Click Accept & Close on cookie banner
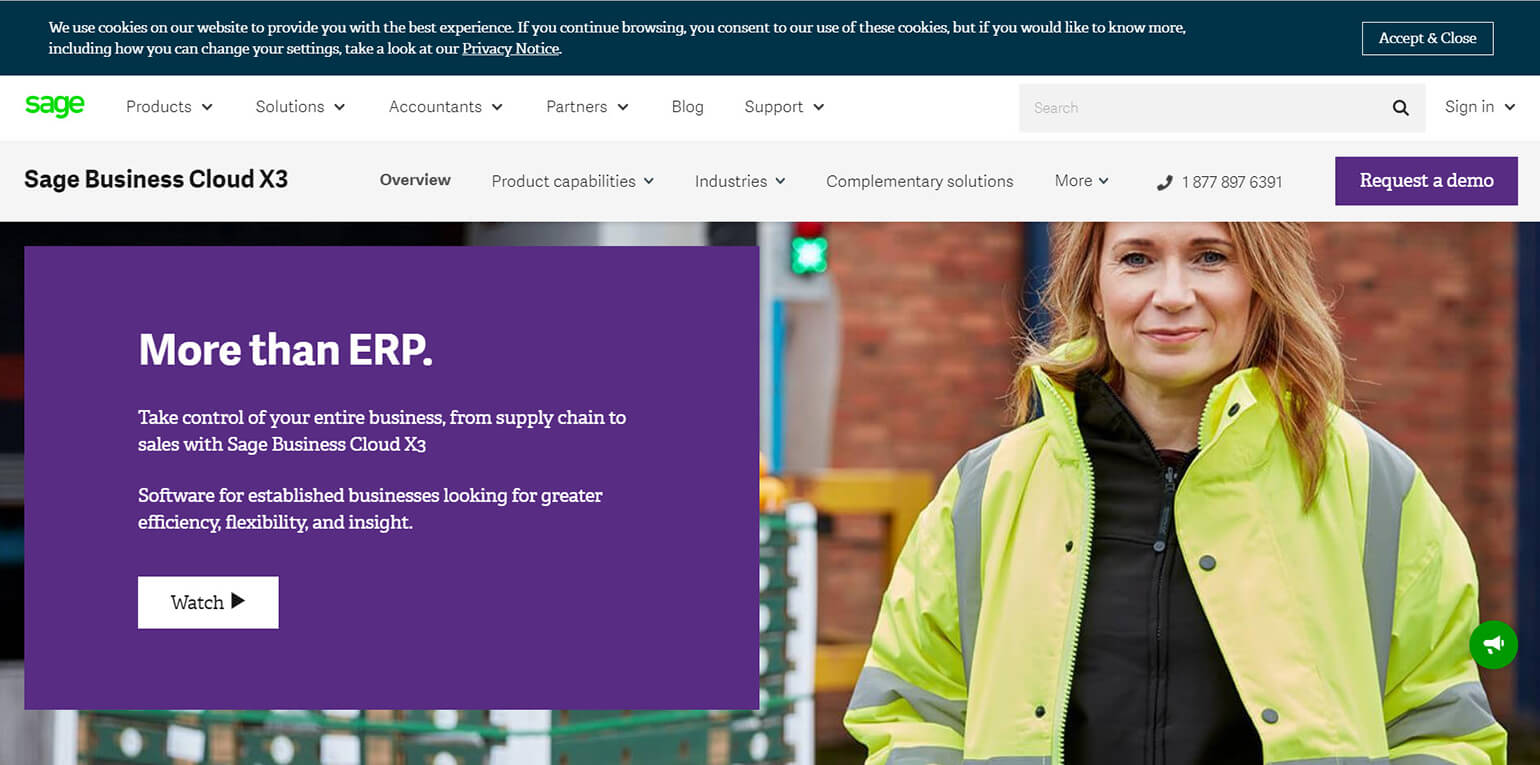Viewport: 1540px width, 765px height. 1427,38
